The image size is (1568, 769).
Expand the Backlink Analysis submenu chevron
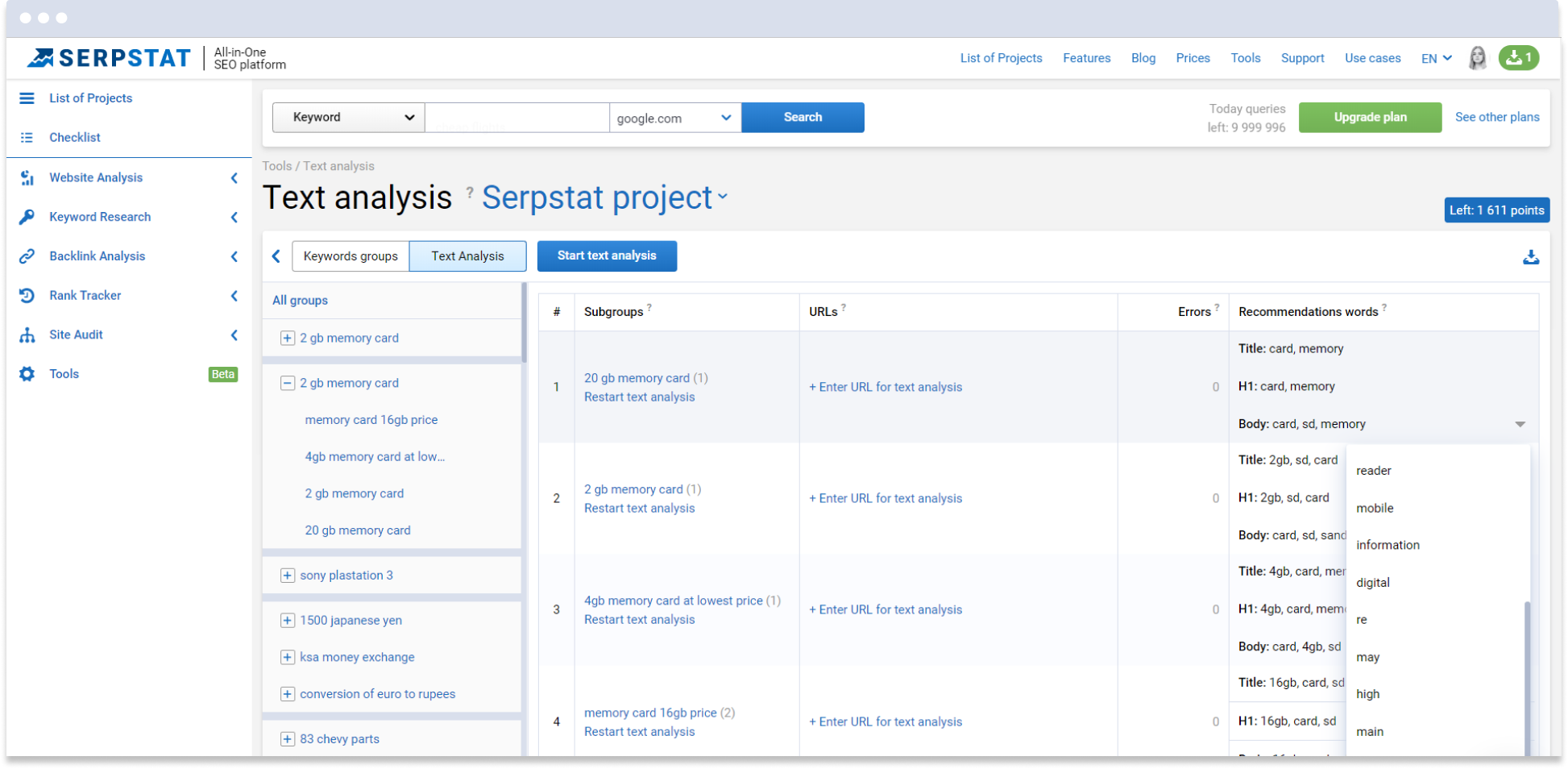[234, 257]
